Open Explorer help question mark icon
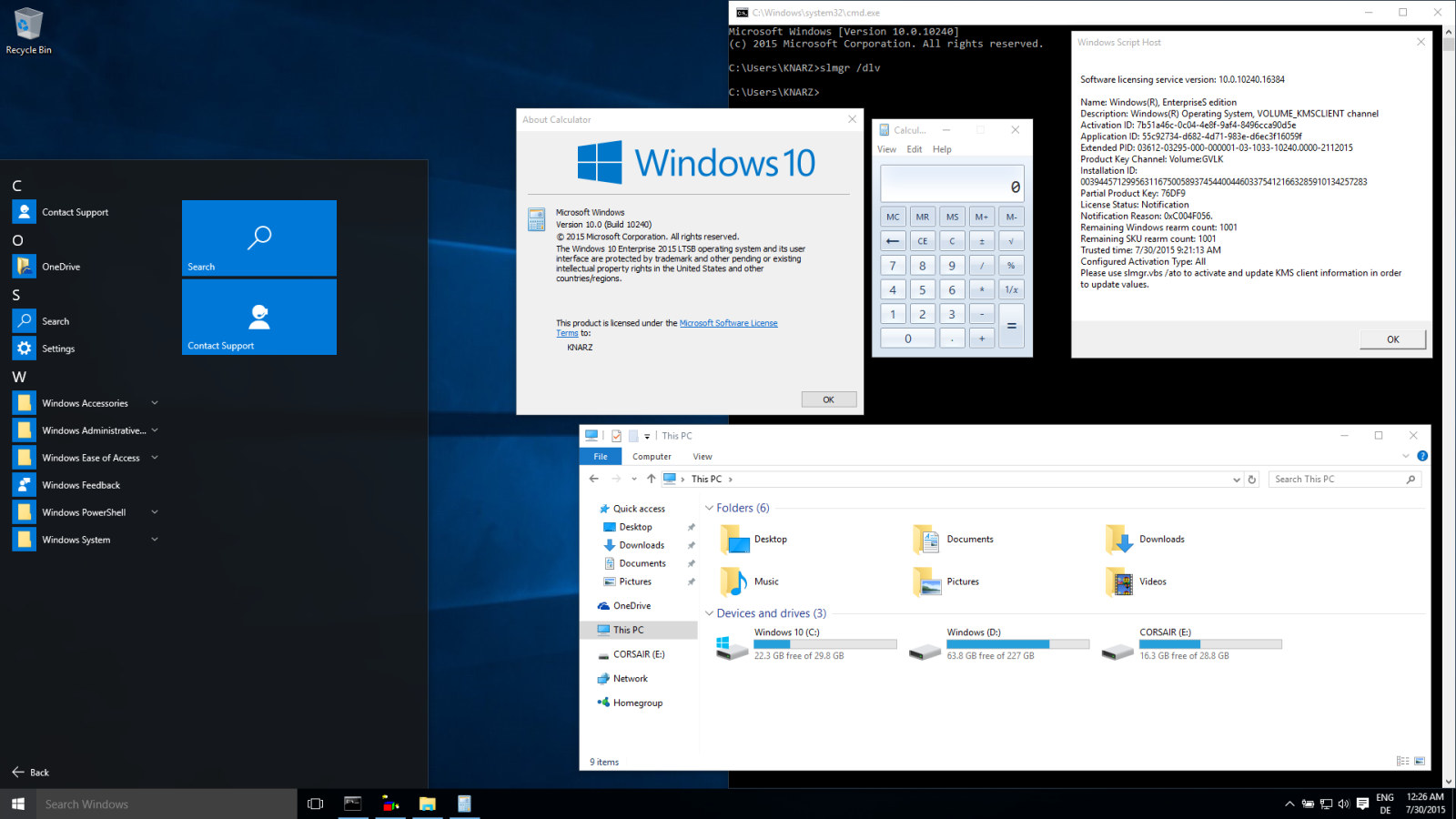The image size is (1456, 819). (x=1422, y=456)
